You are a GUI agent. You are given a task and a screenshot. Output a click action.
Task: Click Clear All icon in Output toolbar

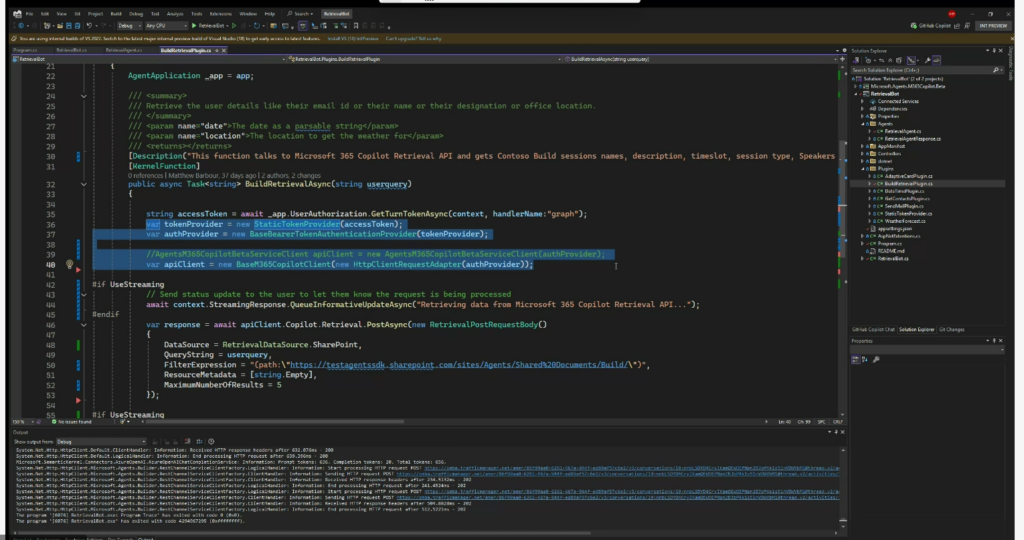coord(187,441)
